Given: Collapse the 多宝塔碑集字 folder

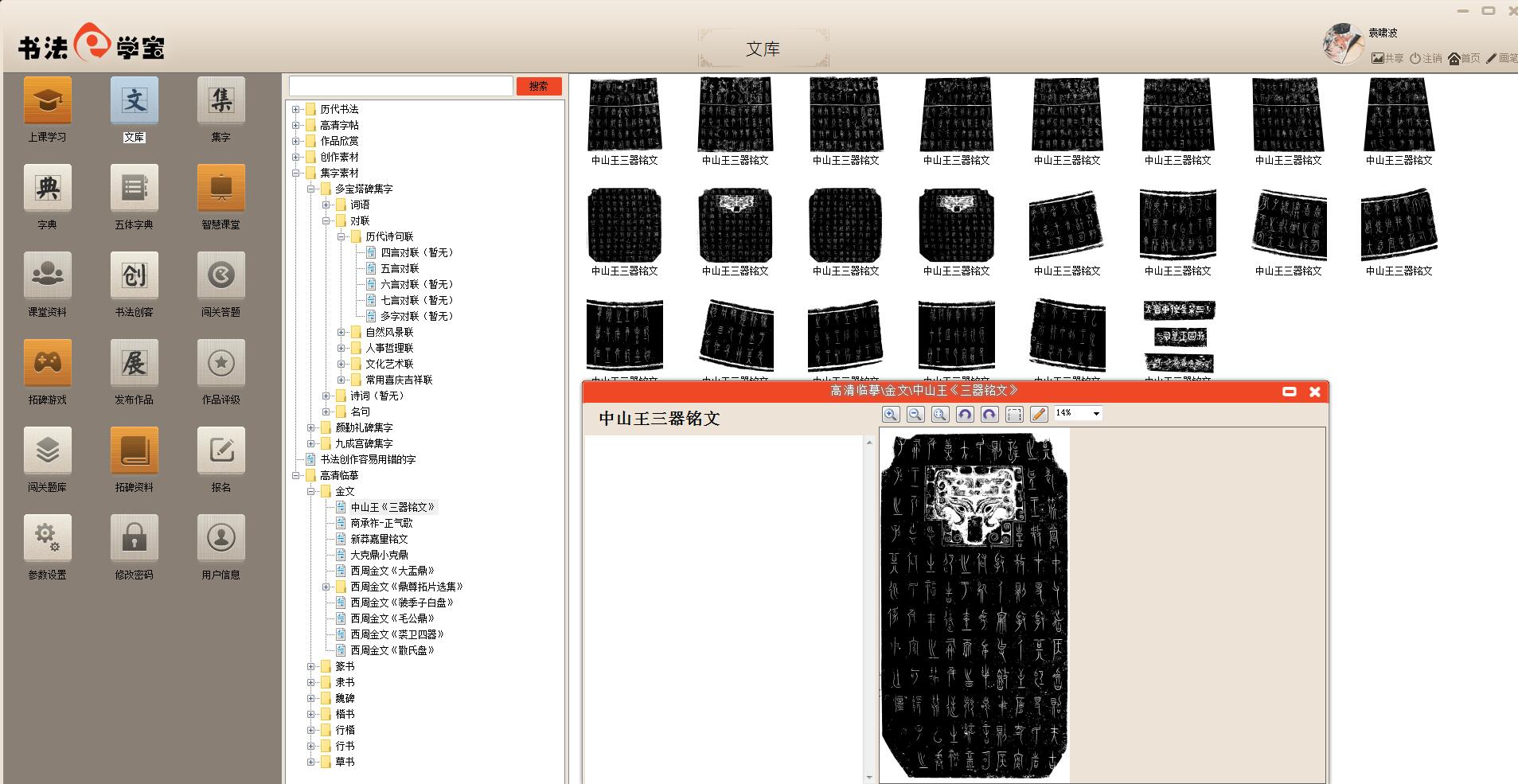Looking at the screenshot, I should (x=311, y=189).
